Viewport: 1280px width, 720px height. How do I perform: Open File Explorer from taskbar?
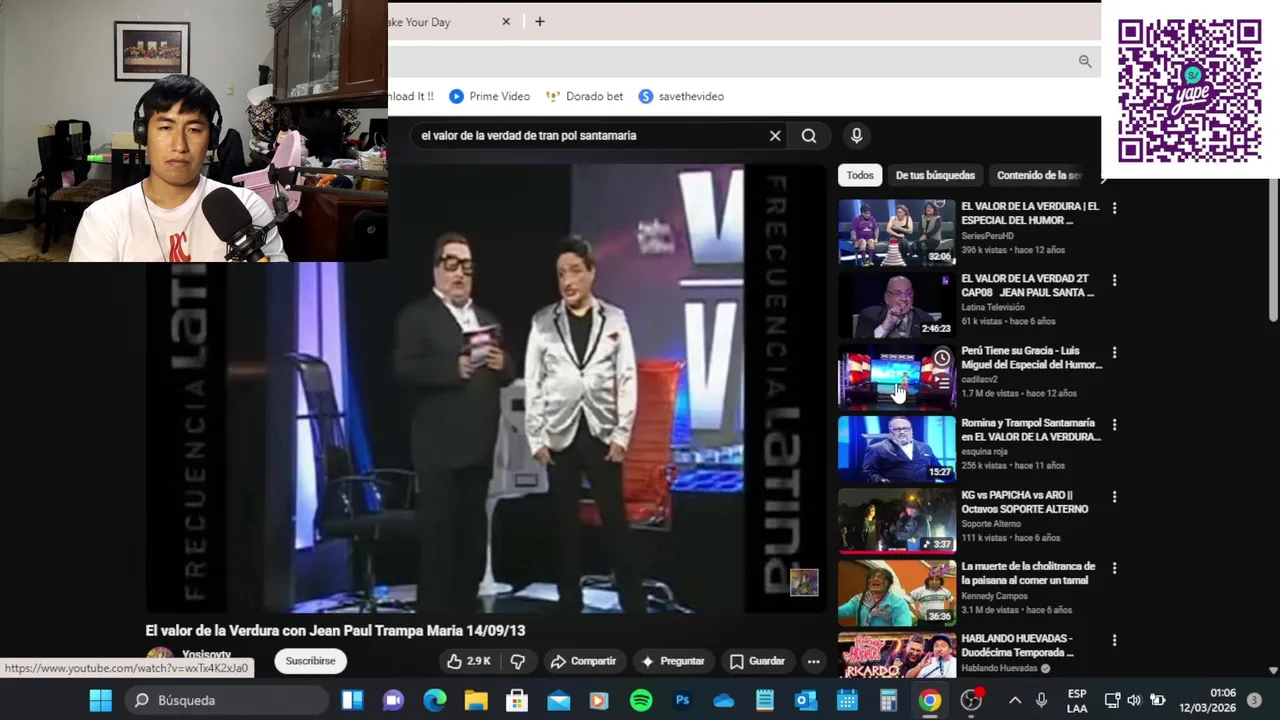tap(476, 700)
